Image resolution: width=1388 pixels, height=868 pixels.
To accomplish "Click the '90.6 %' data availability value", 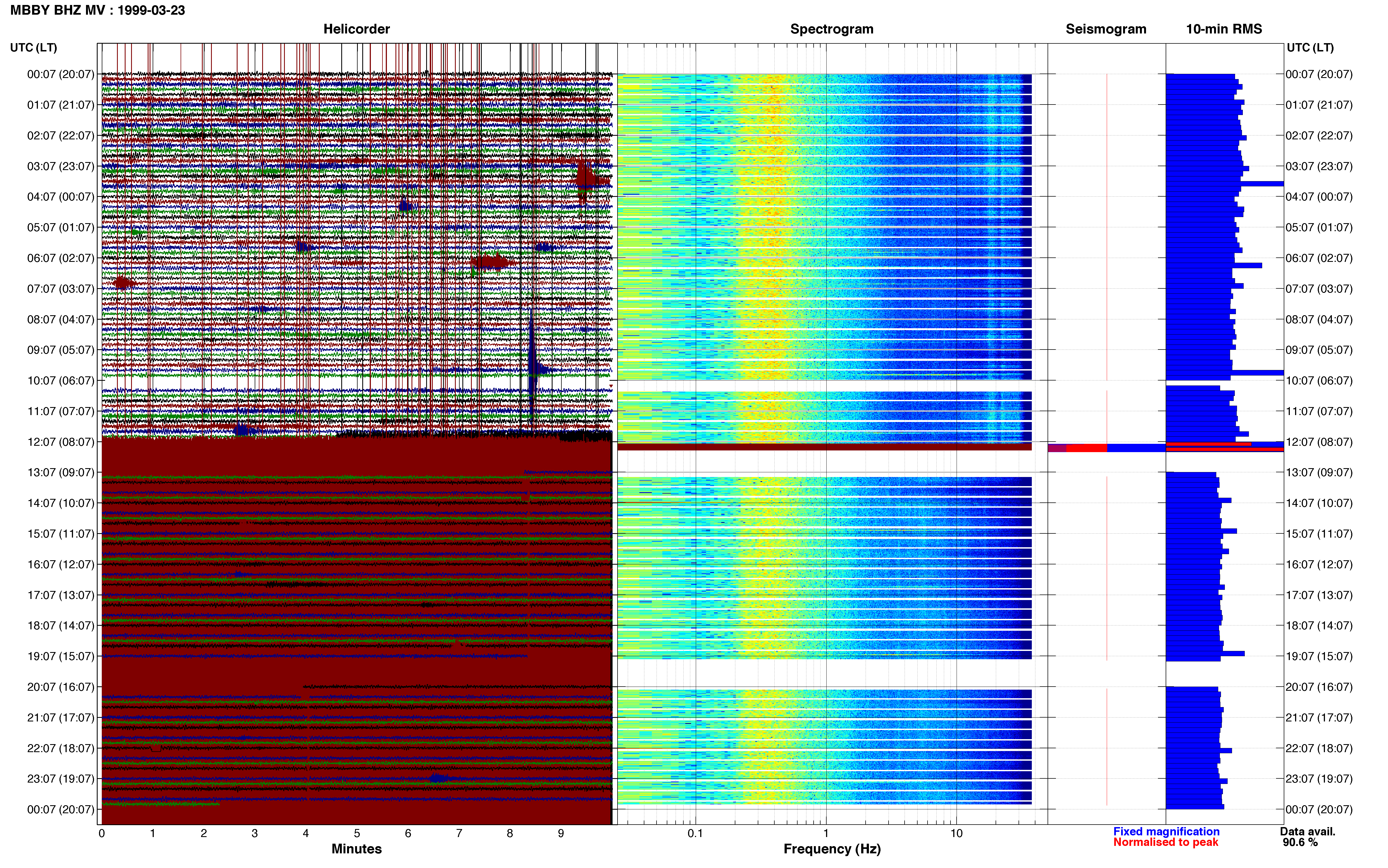I will pyautogui.click(x=1300, y=842).
